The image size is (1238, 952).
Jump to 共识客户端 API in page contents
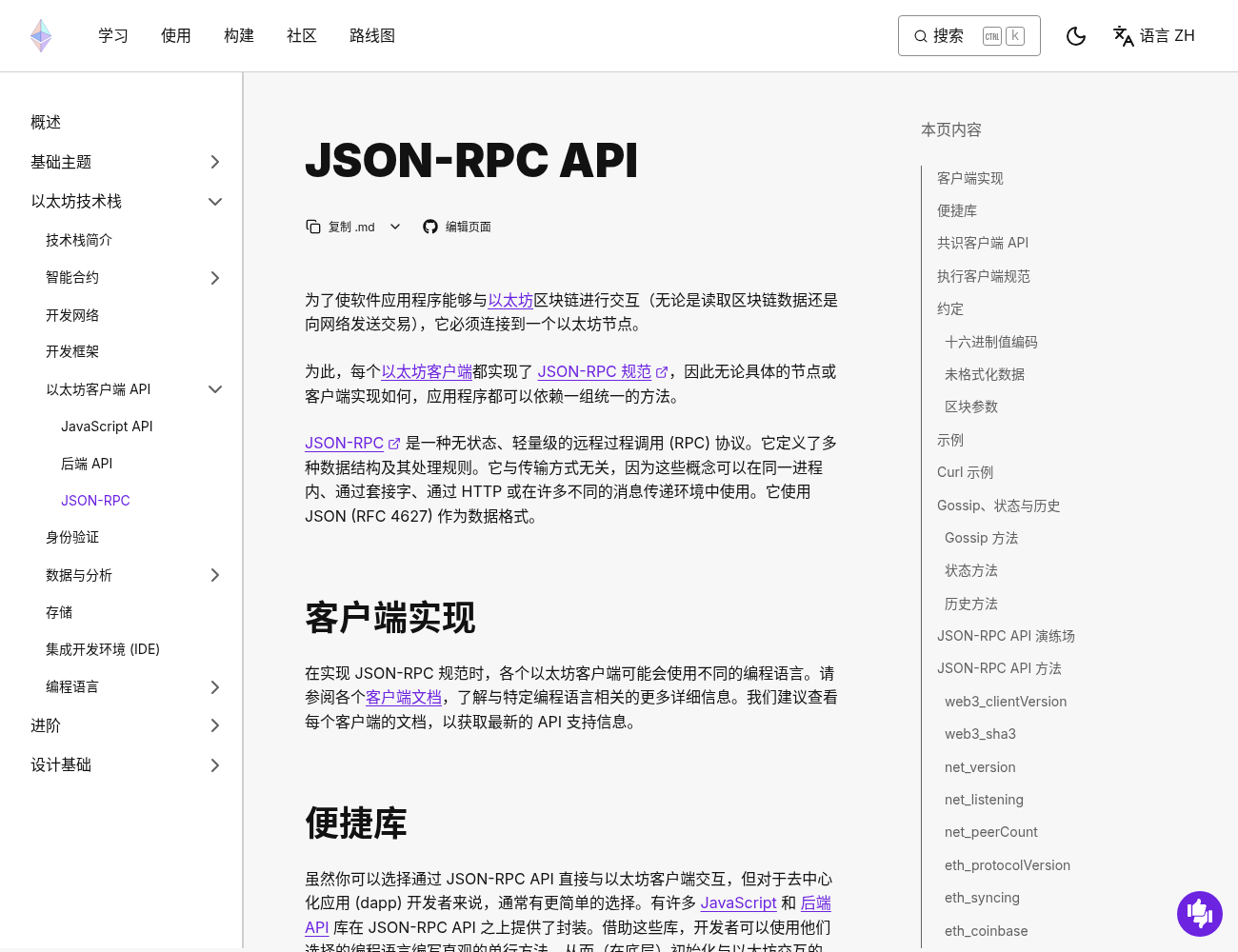point(983,243)
